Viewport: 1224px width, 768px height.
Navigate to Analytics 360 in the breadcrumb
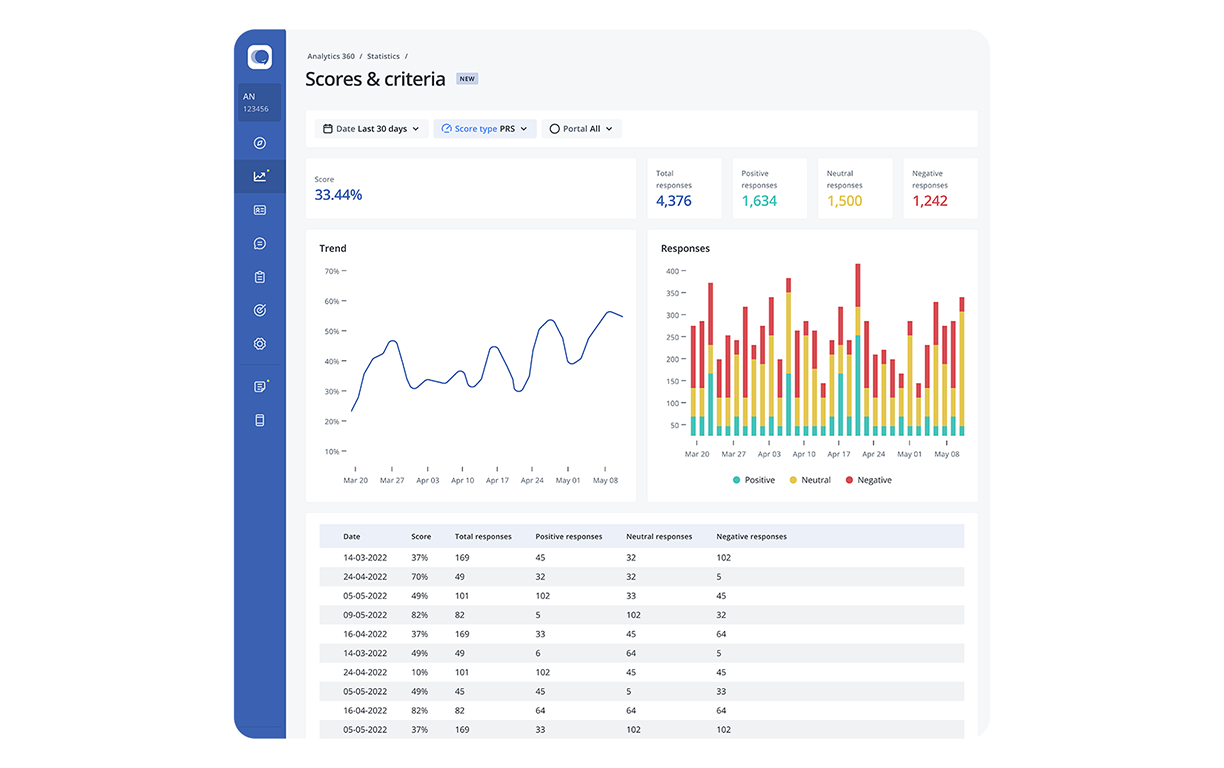[x=330, y=56]
